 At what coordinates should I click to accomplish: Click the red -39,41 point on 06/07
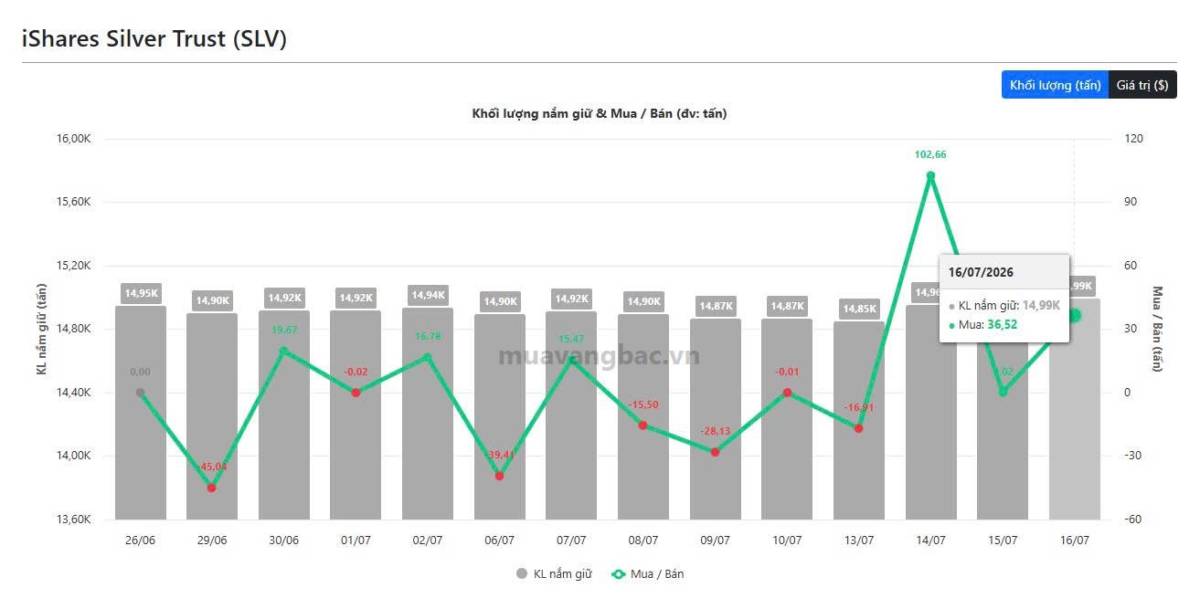499,476
